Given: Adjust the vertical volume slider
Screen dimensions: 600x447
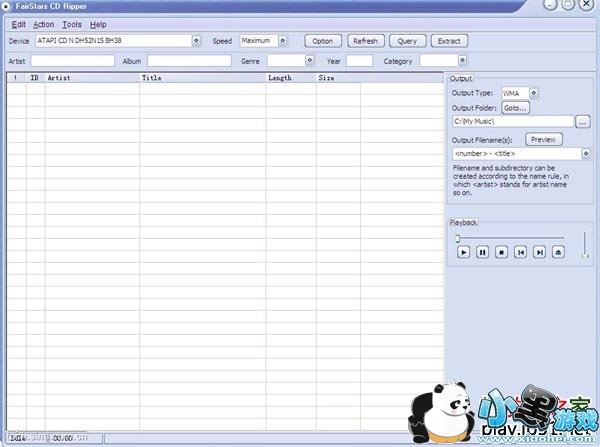Looking at the screenshot, I should point(585,245).
